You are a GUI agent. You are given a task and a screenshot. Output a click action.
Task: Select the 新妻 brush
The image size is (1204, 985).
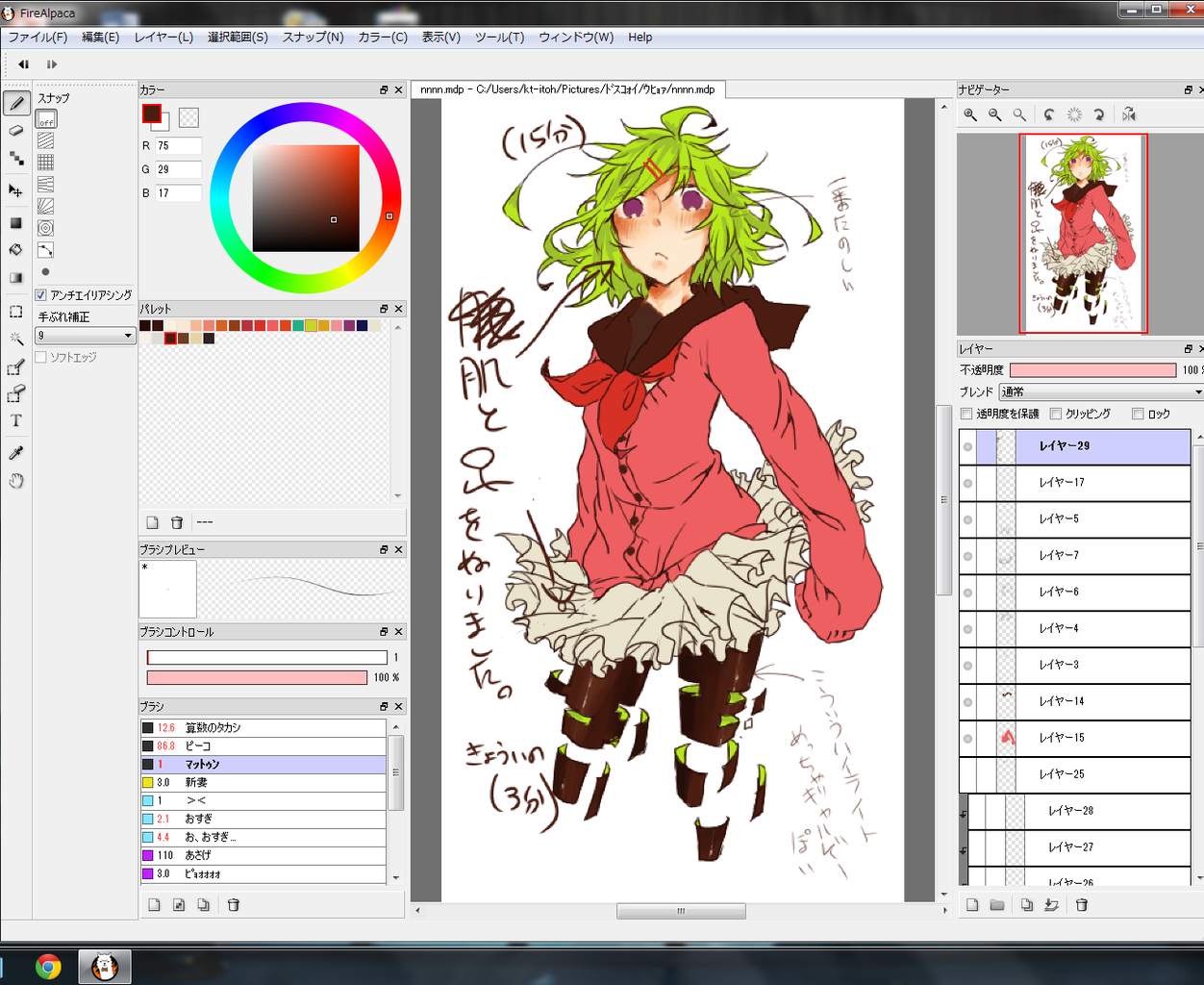click(x=263, y=783)
